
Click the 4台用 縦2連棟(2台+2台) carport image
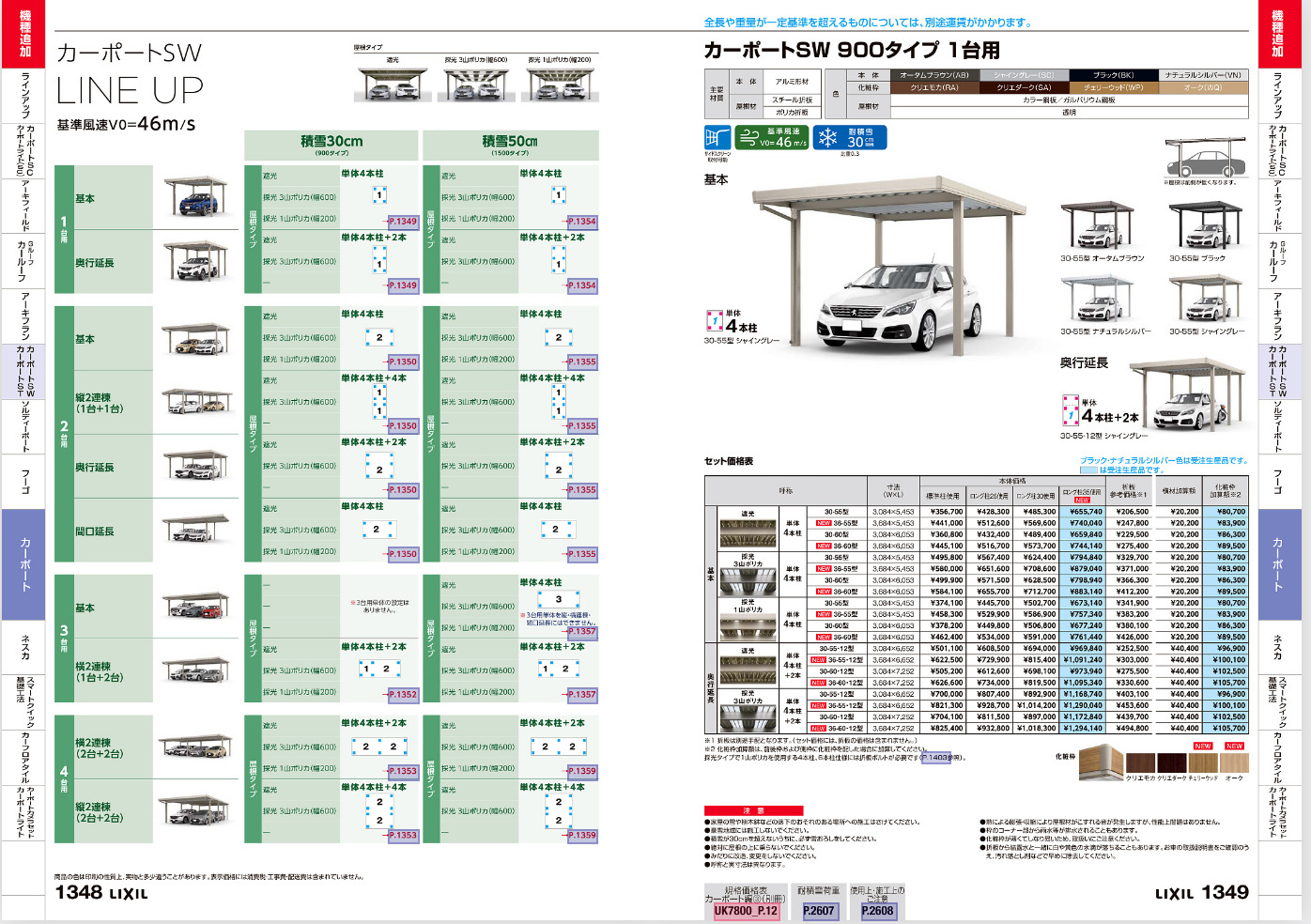195,810
